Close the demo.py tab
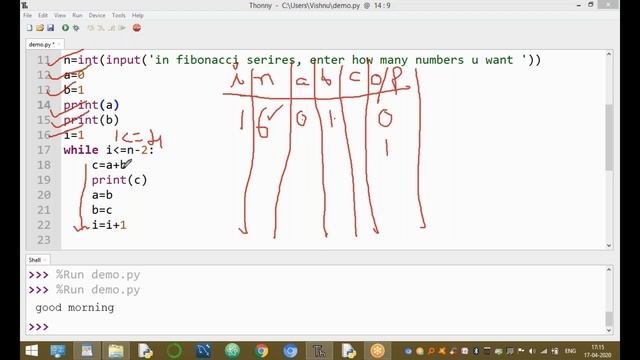 (59, 44)
